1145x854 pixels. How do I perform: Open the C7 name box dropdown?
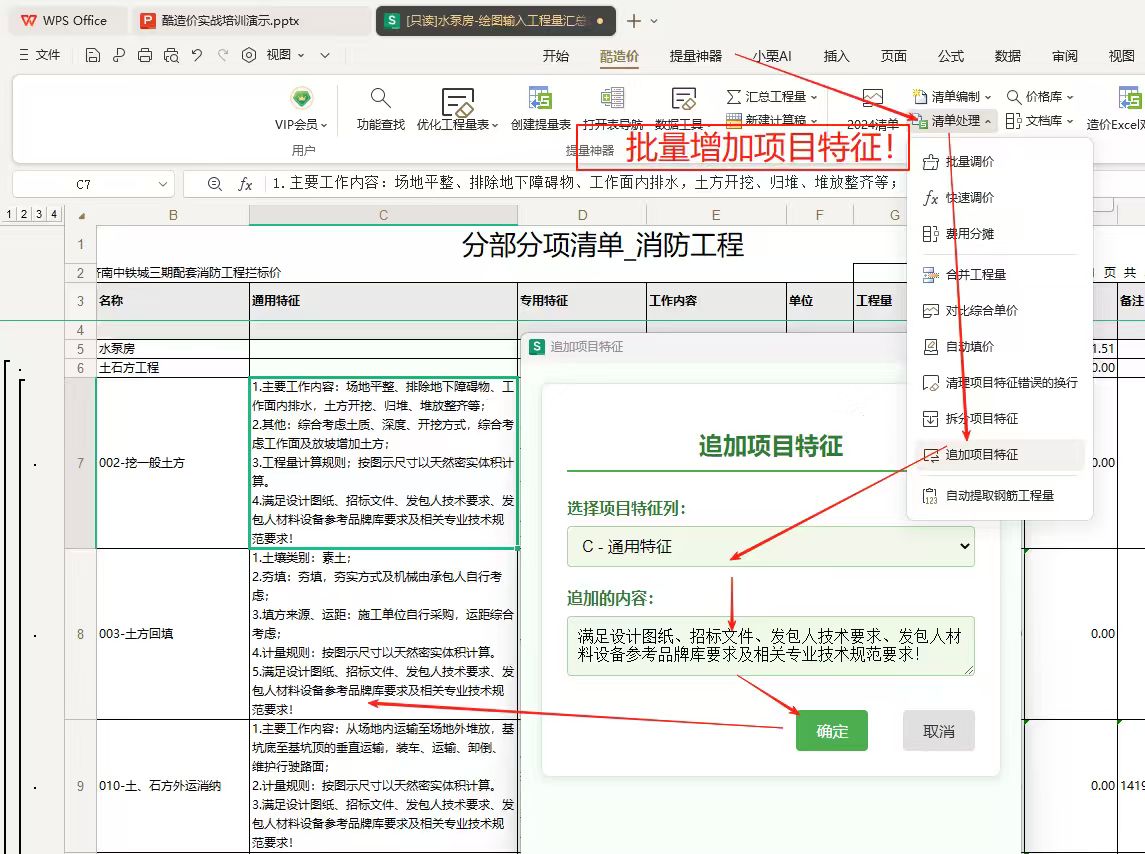(x=163, y=184)
